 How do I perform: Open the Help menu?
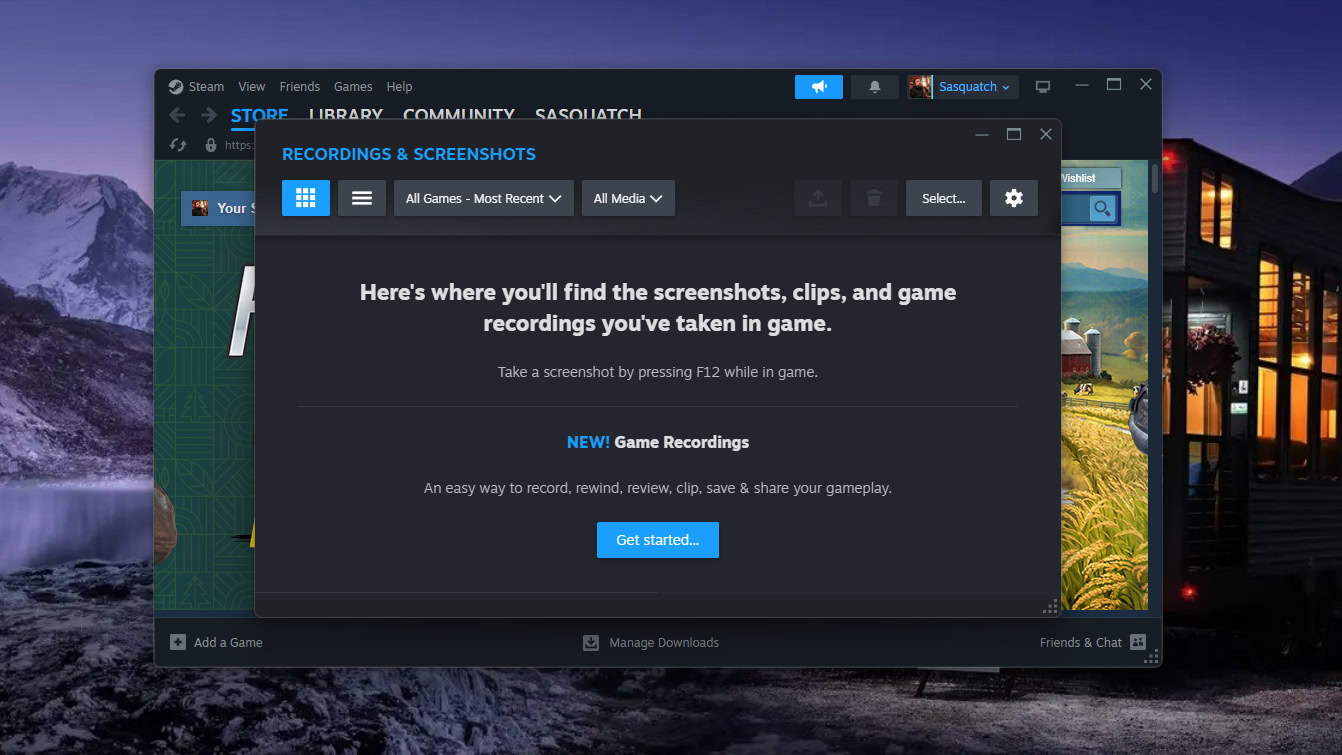click(x=399, y=87)
